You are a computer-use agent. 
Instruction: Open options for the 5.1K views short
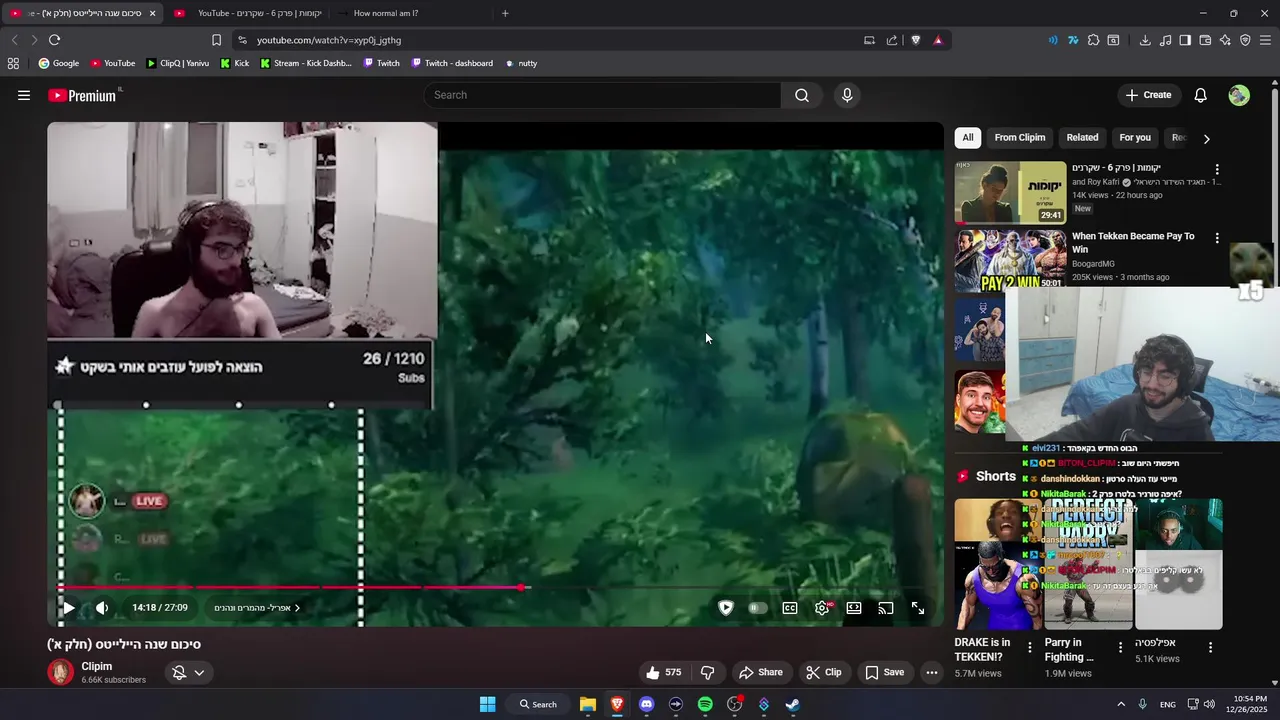coord(1210,648)
